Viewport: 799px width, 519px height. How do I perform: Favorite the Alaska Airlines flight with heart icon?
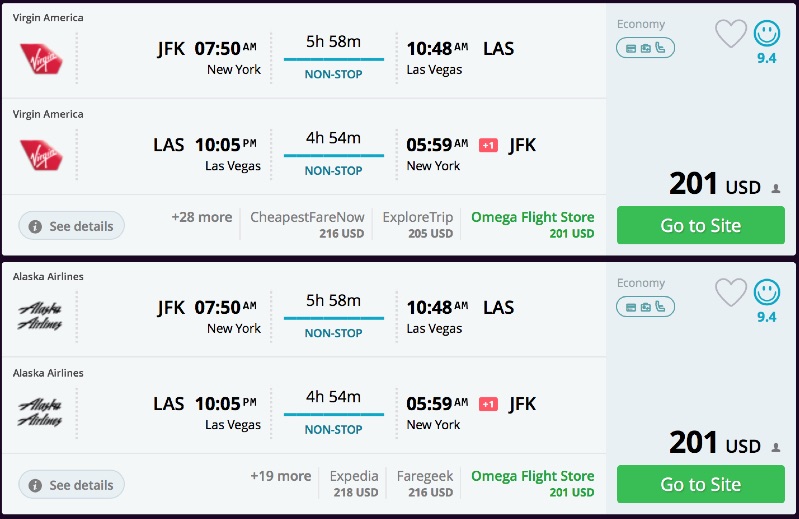click(731, 293)
